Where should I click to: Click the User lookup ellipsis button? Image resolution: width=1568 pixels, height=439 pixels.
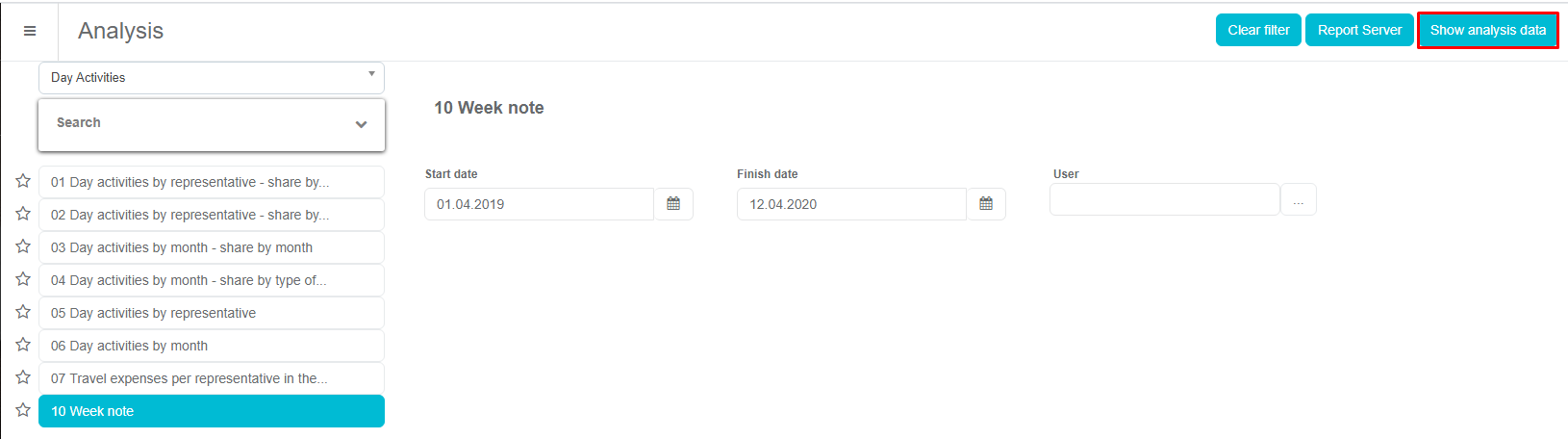click(1298, 200)
